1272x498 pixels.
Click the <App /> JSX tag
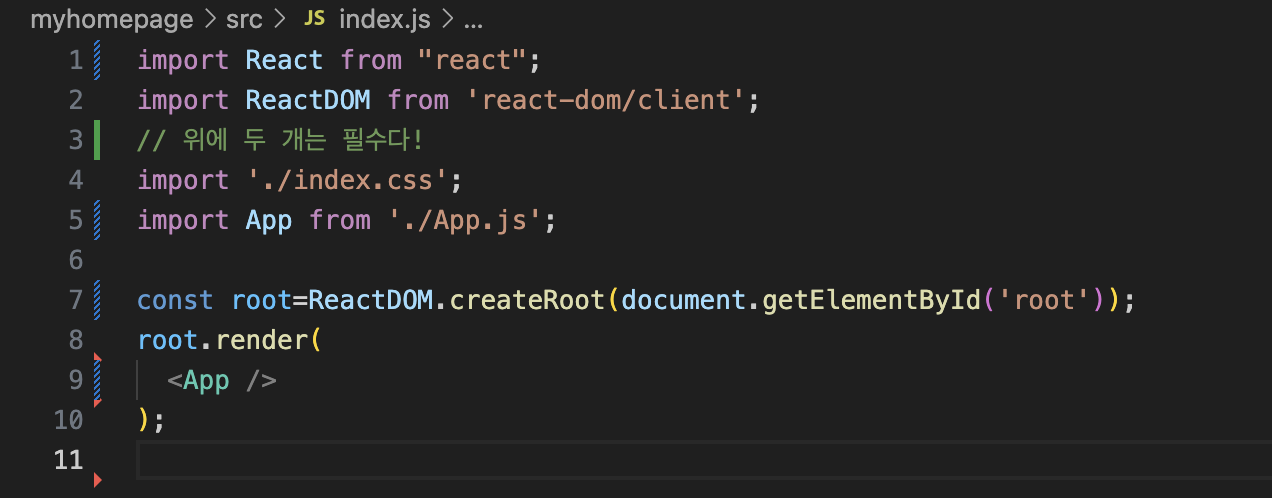pyautogui.click(x=222, y=380)
